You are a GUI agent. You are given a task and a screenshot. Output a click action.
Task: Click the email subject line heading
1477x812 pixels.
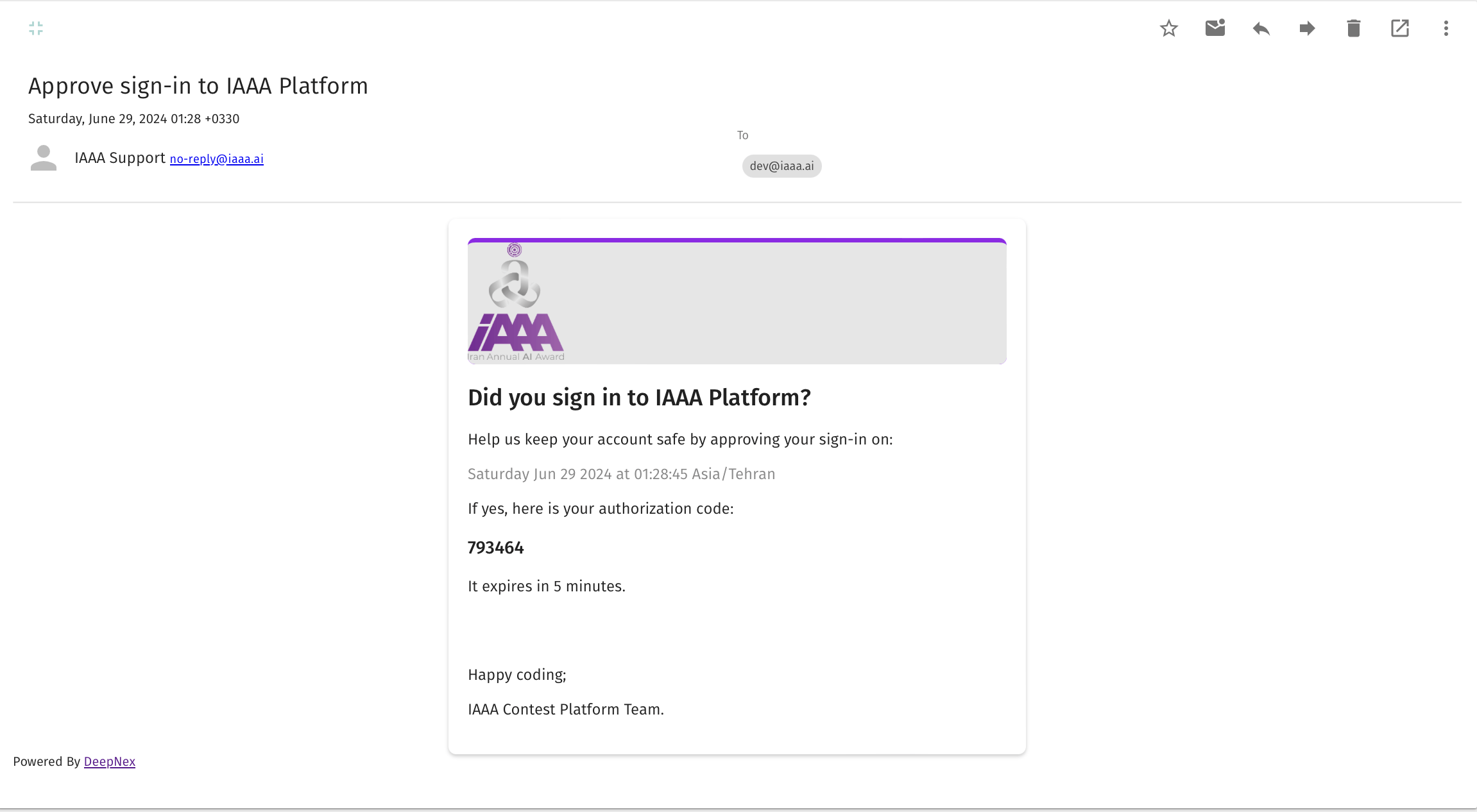[x=198, y=86]
